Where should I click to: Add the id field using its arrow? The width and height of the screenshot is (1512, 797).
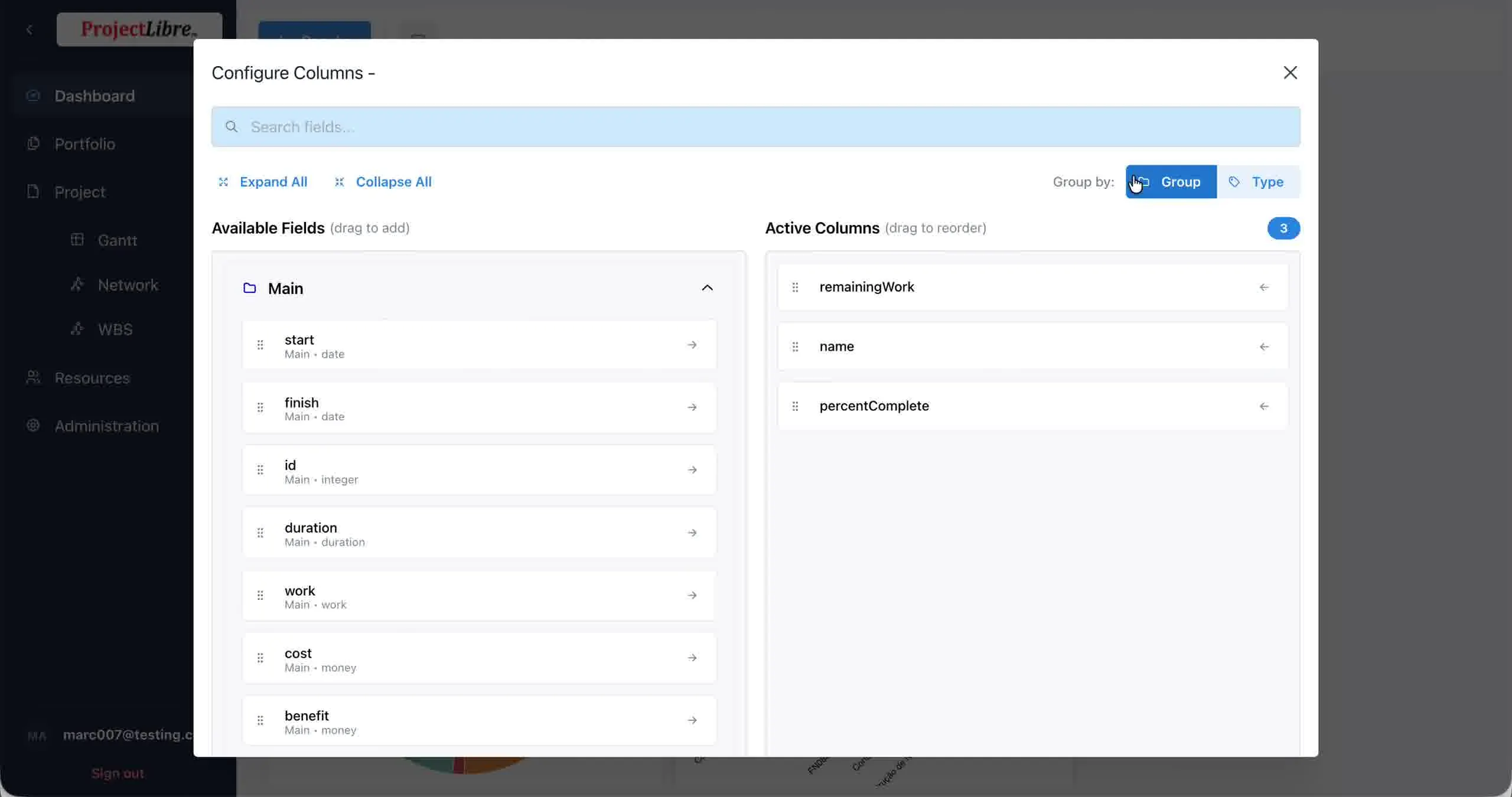[692, 470]
